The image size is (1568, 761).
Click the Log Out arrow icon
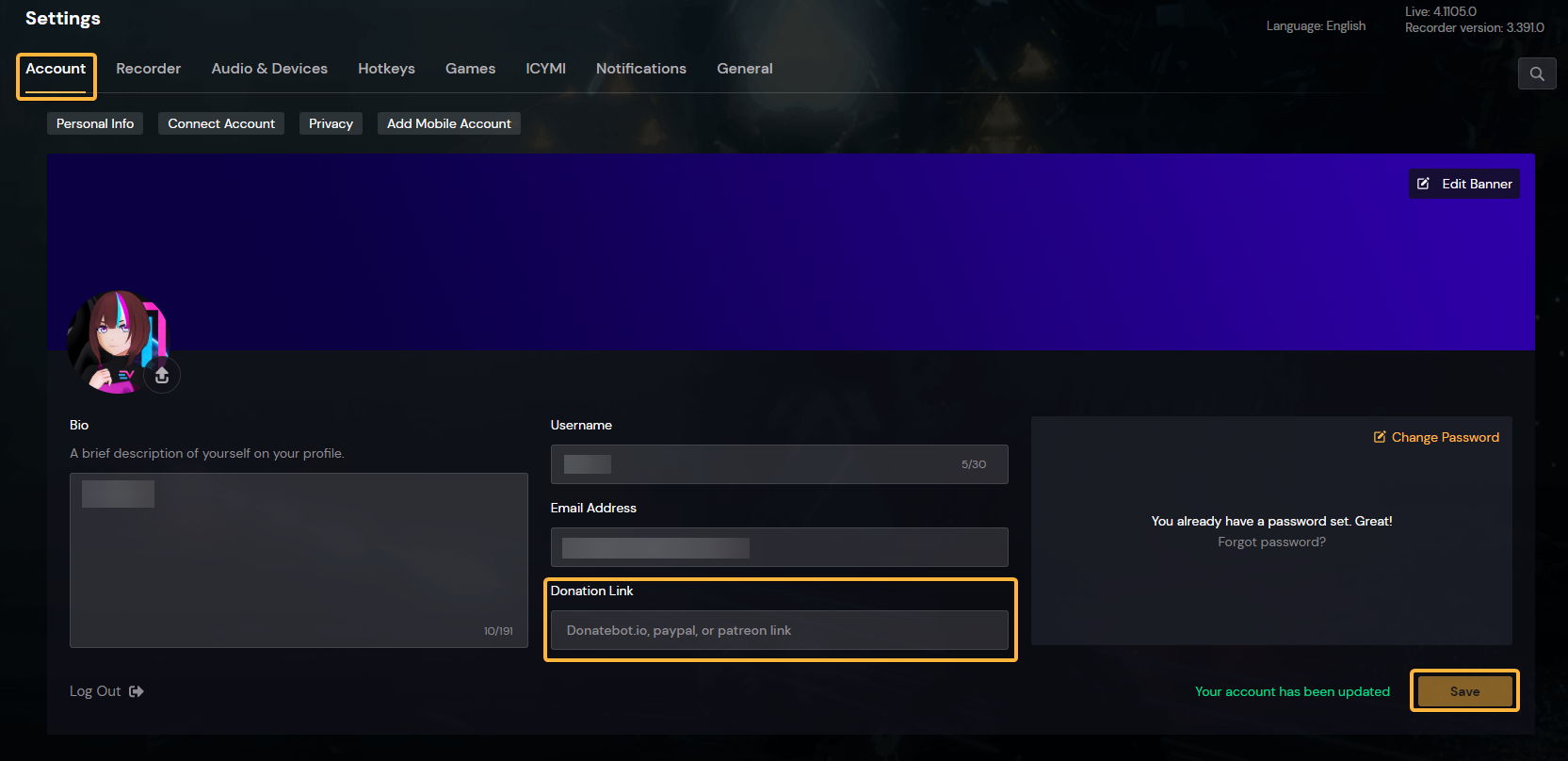pyautogui.click(x=137, y=691)
